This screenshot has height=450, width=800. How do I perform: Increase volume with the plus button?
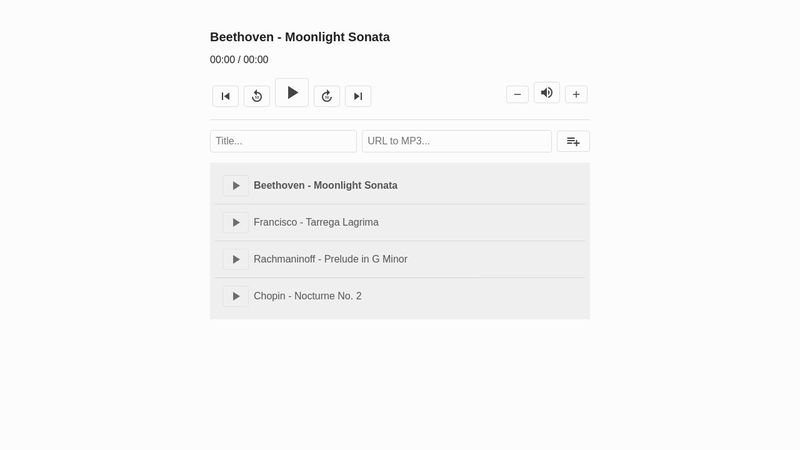click(x=576, y=95)
